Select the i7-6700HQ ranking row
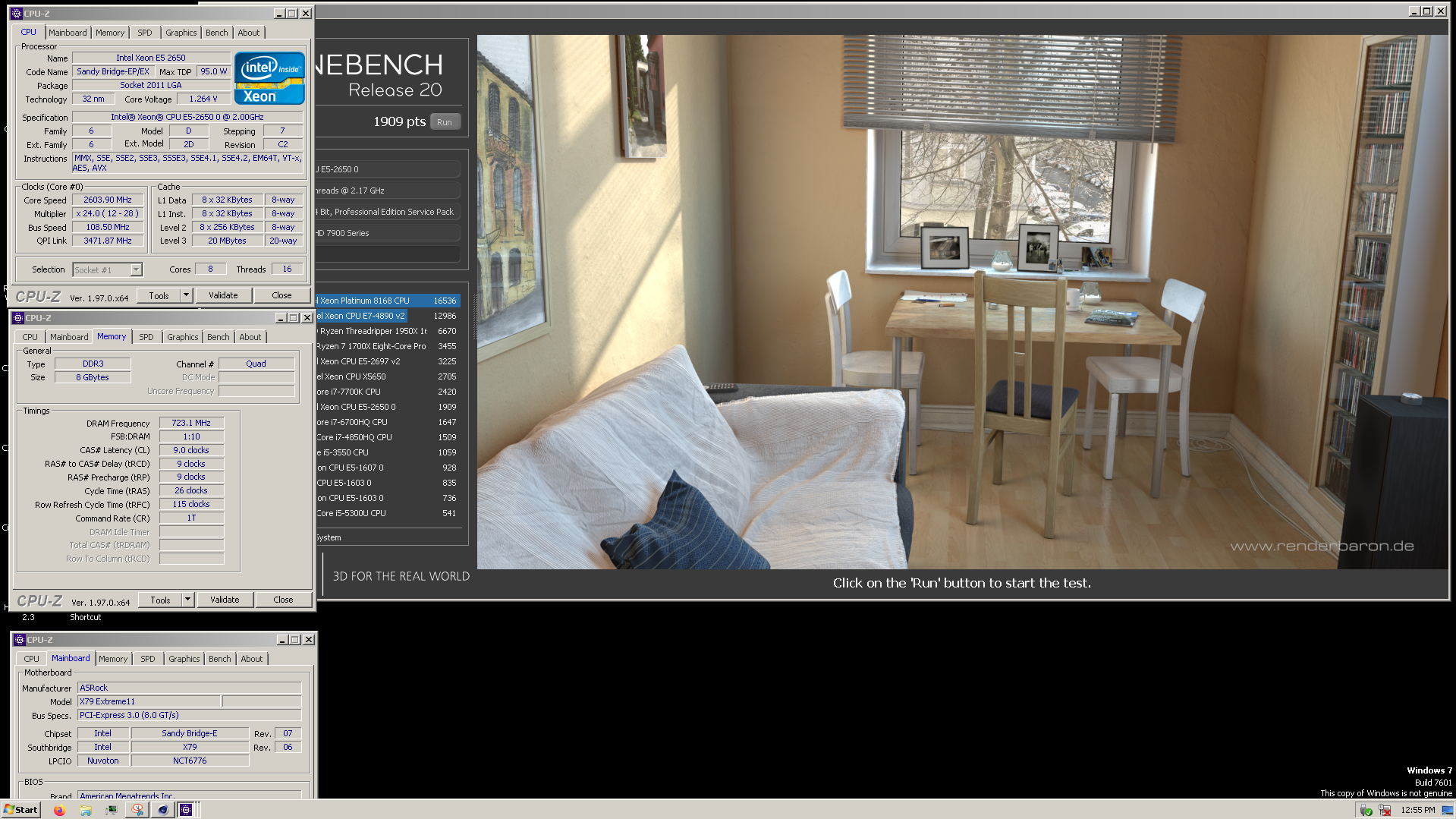This screenshot has width=1456, height=819. (x=388, y=422)
